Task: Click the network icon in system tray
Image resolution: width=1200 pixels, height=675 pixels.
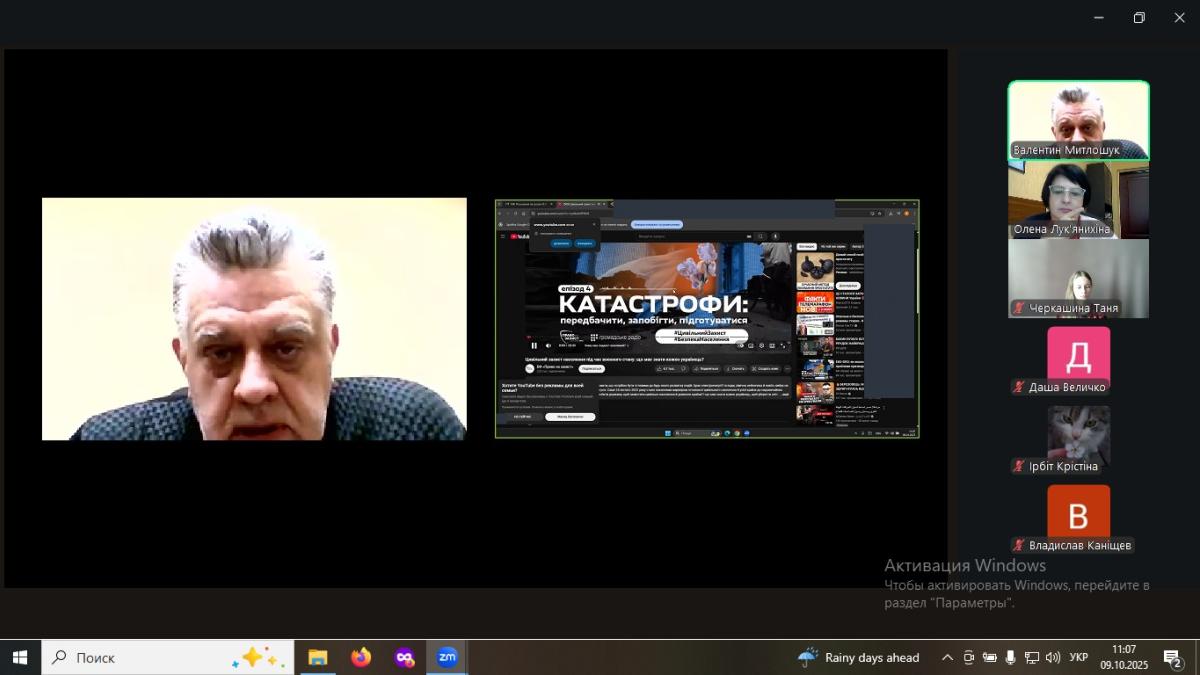Action: point(1032,657)
